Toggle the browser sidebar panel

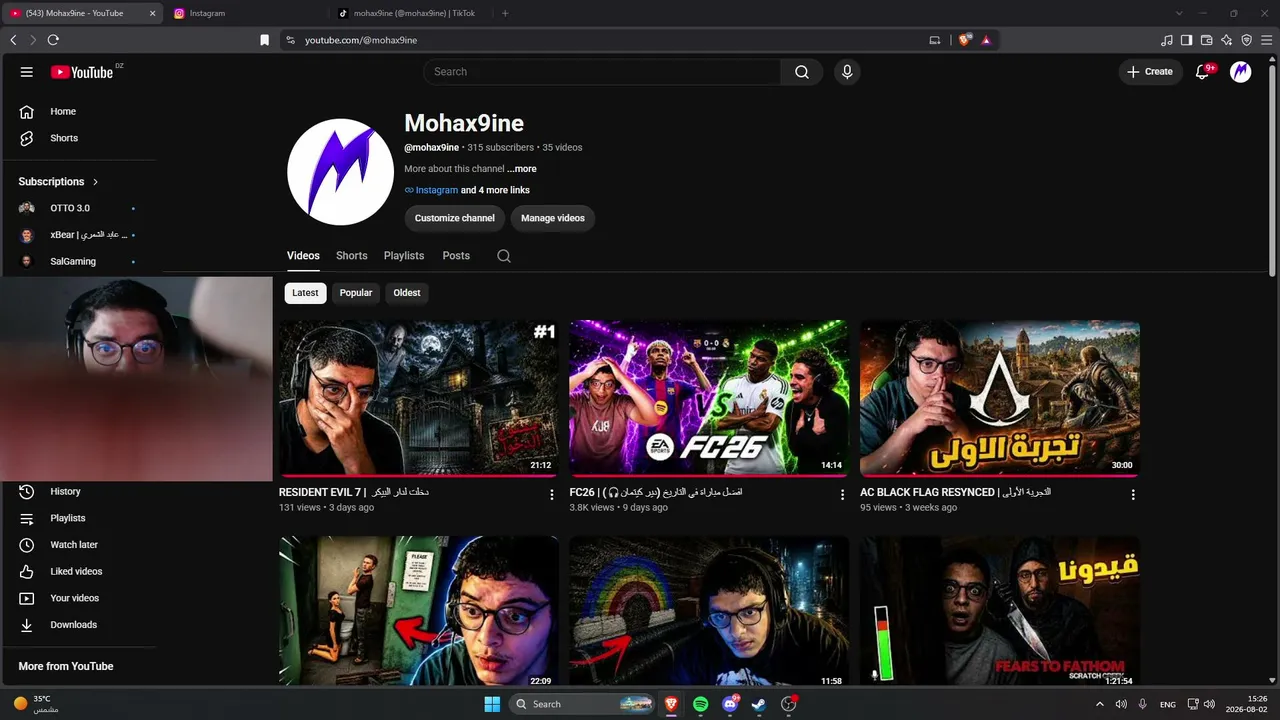1186,40
